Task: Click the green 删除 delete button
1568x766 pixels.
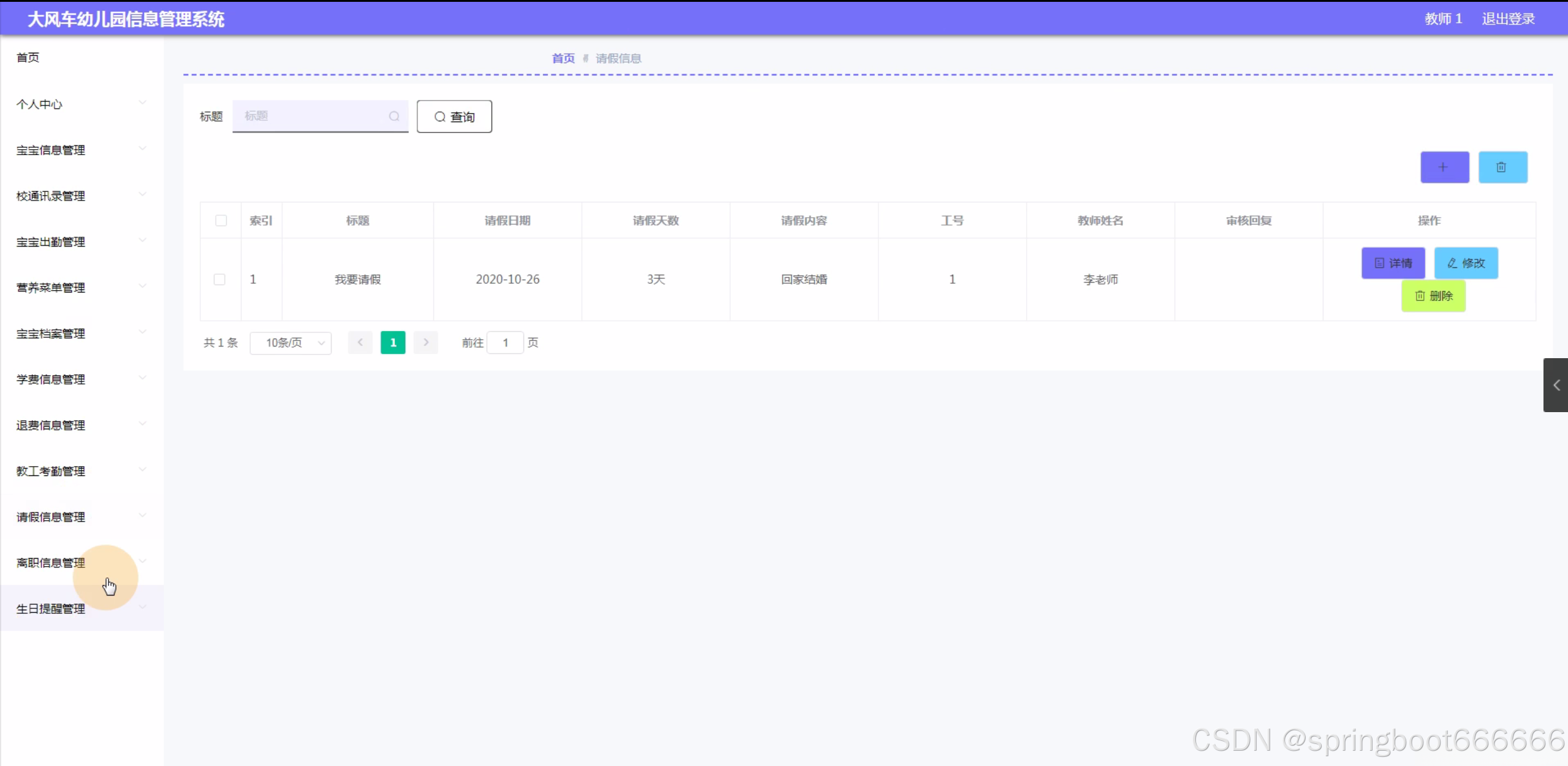Action: [x=1433, y=296]
